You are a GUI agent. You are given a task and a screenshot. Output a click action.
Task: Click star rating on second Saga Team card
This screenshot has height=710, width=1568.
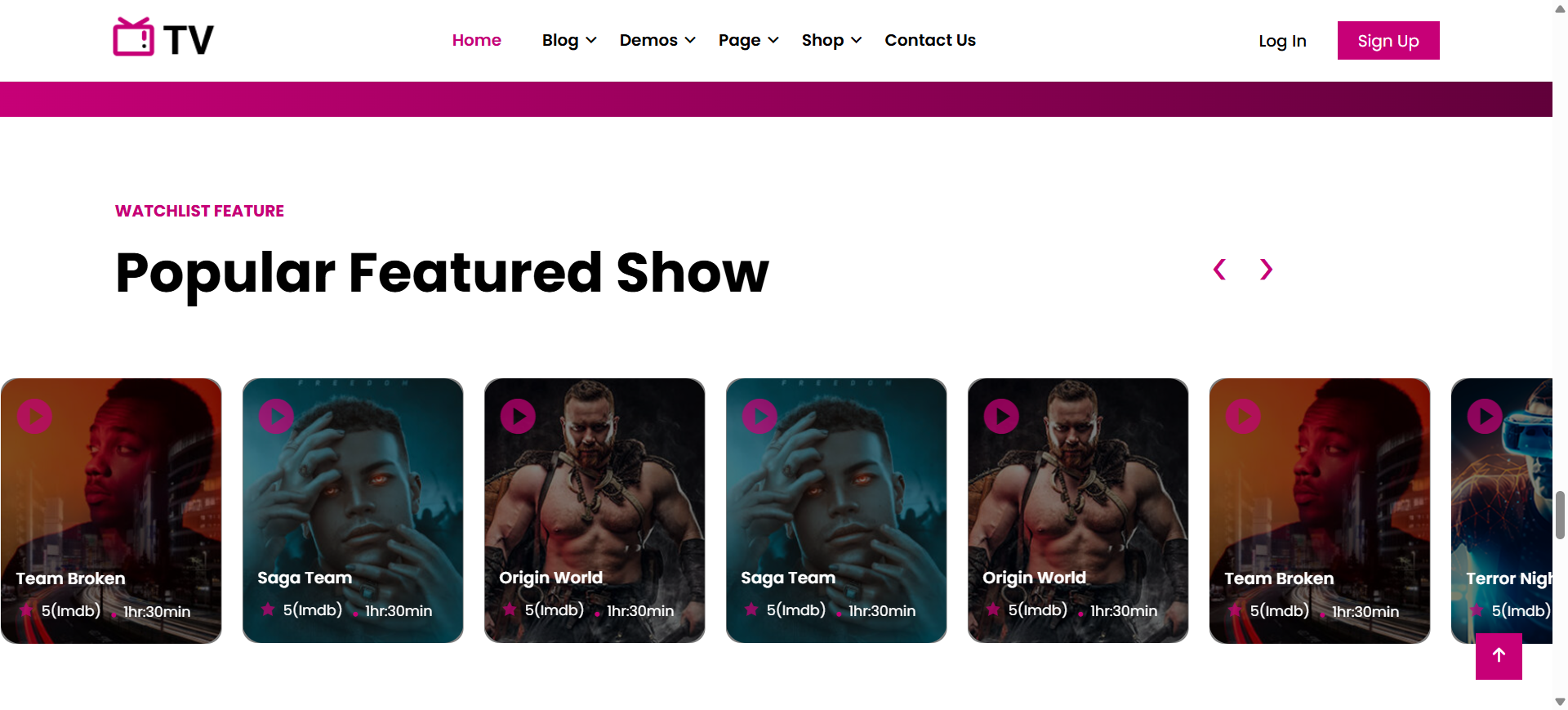pos(751,609)
